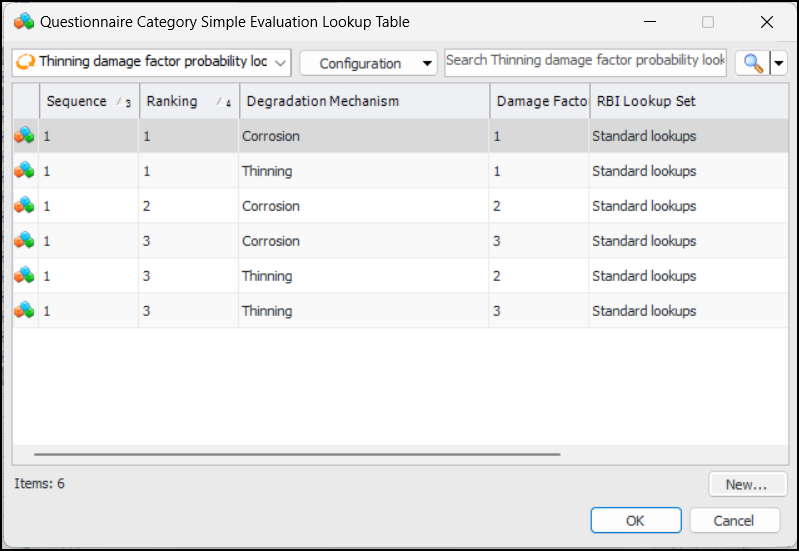799x551 pixels.
Task: Click the window title bar app icon
Action: click(x=24, y=21)
